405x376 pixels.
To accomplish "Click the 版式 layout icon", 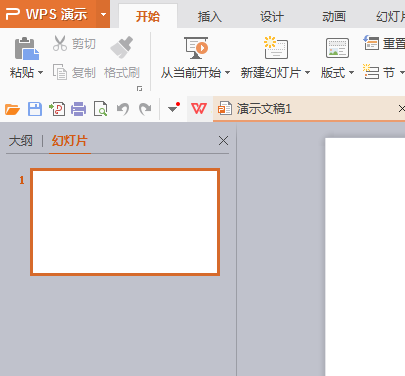I will 337,48.
